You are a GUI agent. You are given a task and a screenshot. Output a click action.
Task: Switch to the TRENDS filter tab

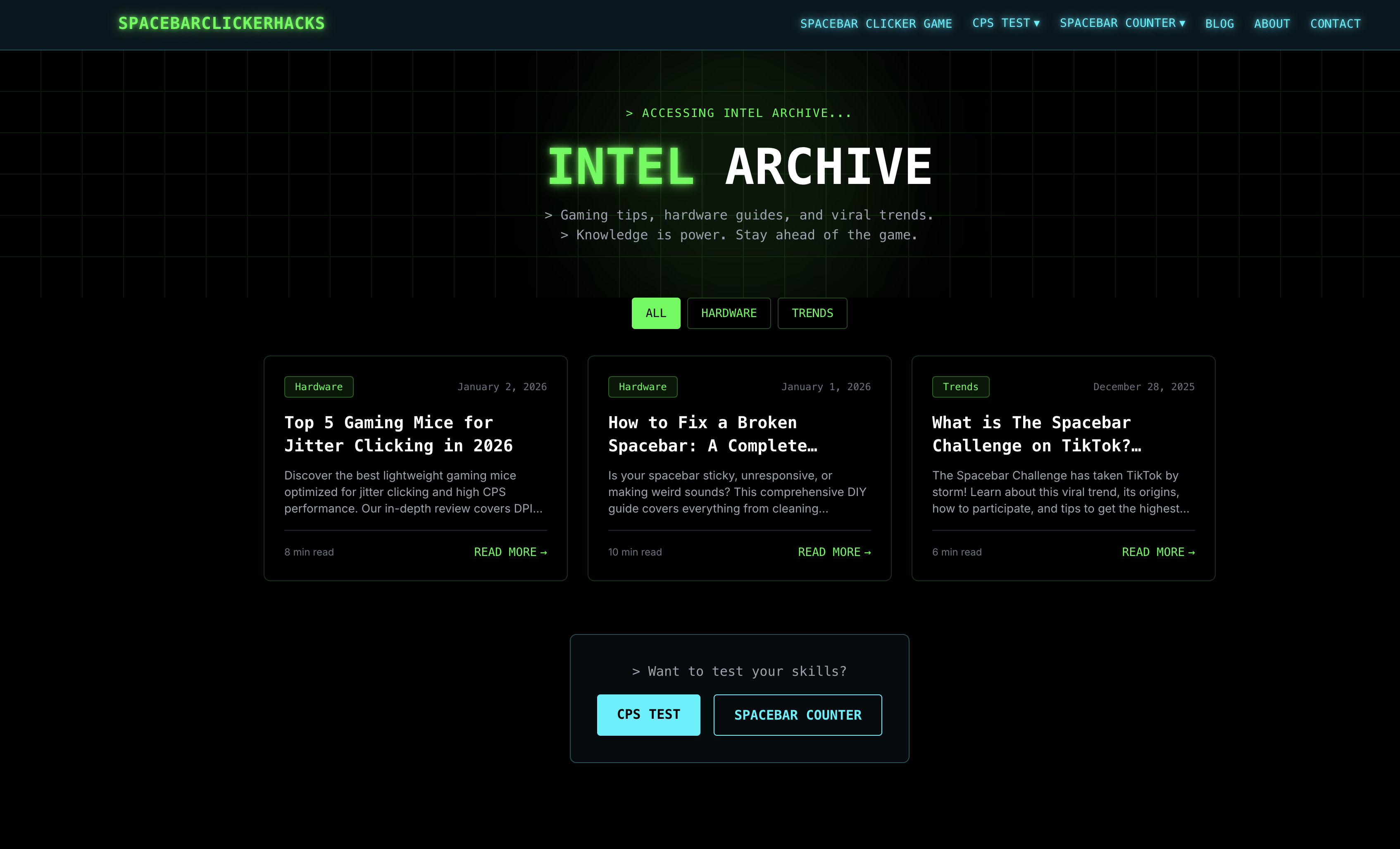pos(812,313)
